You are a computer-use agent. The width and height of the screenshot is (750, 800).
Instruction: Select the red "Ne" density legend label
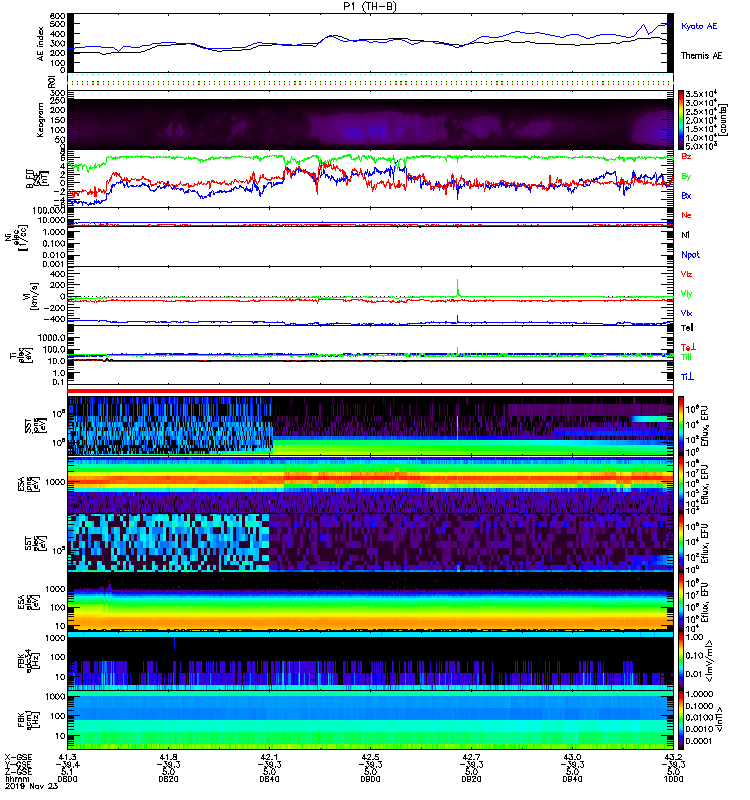point(686,215)
